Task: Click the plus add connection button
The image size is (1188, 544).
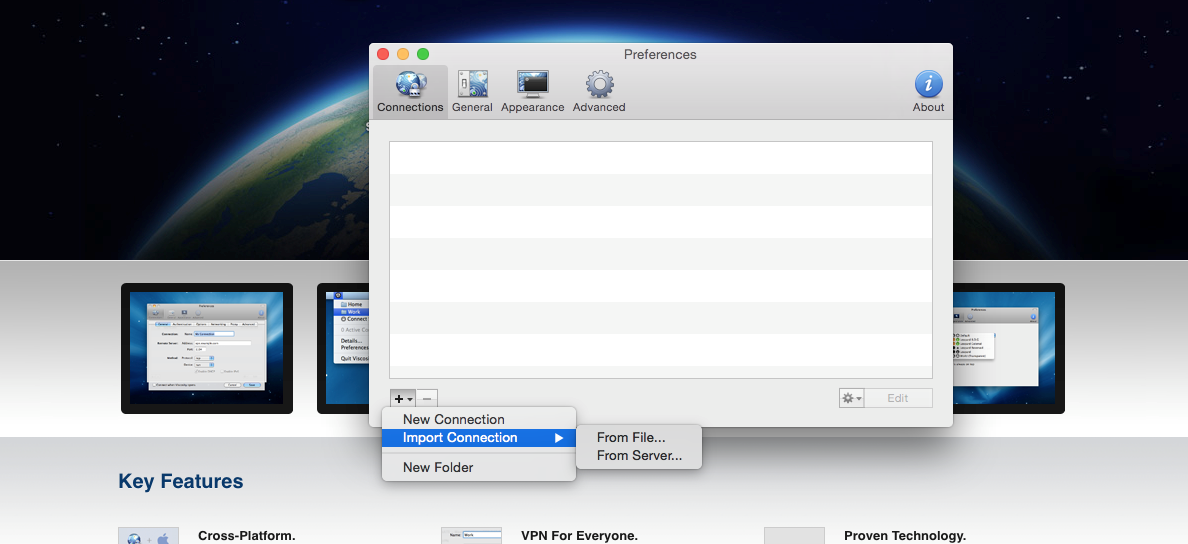Action: 403,399
